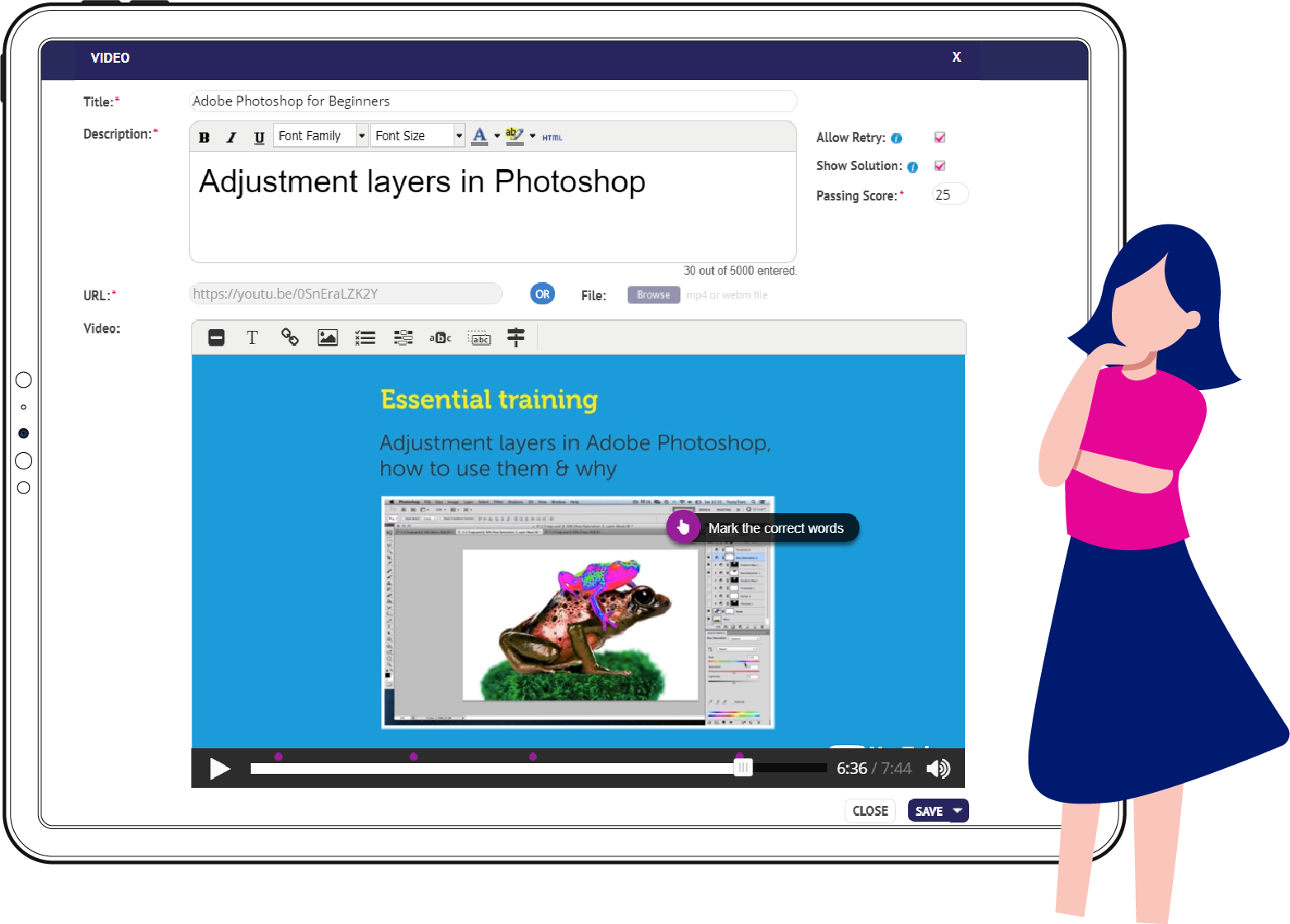Click the text color A icon

point(479,135)
